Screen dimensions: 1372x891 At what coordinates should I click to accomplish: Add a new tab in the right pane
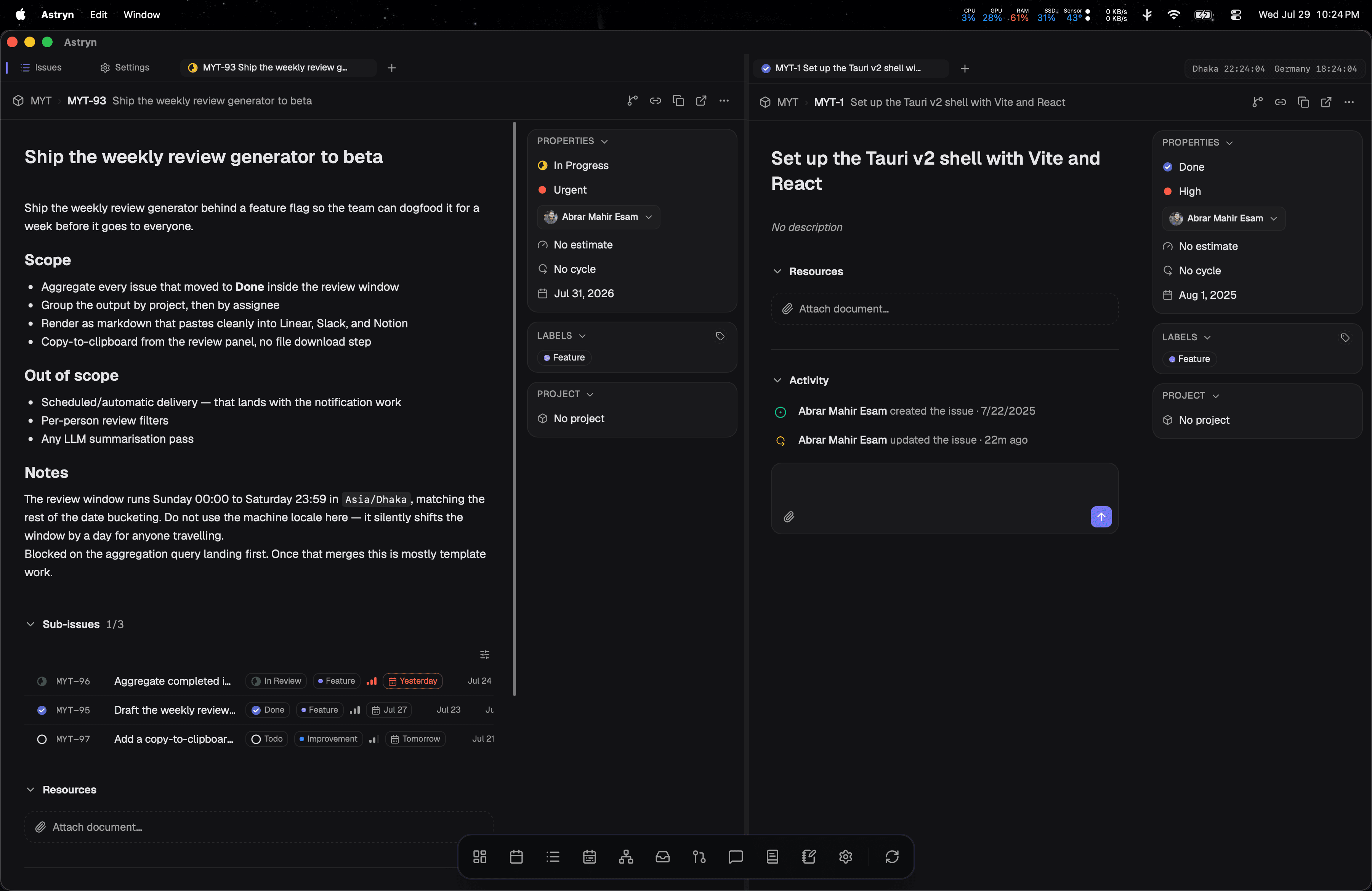pos(965,69)
